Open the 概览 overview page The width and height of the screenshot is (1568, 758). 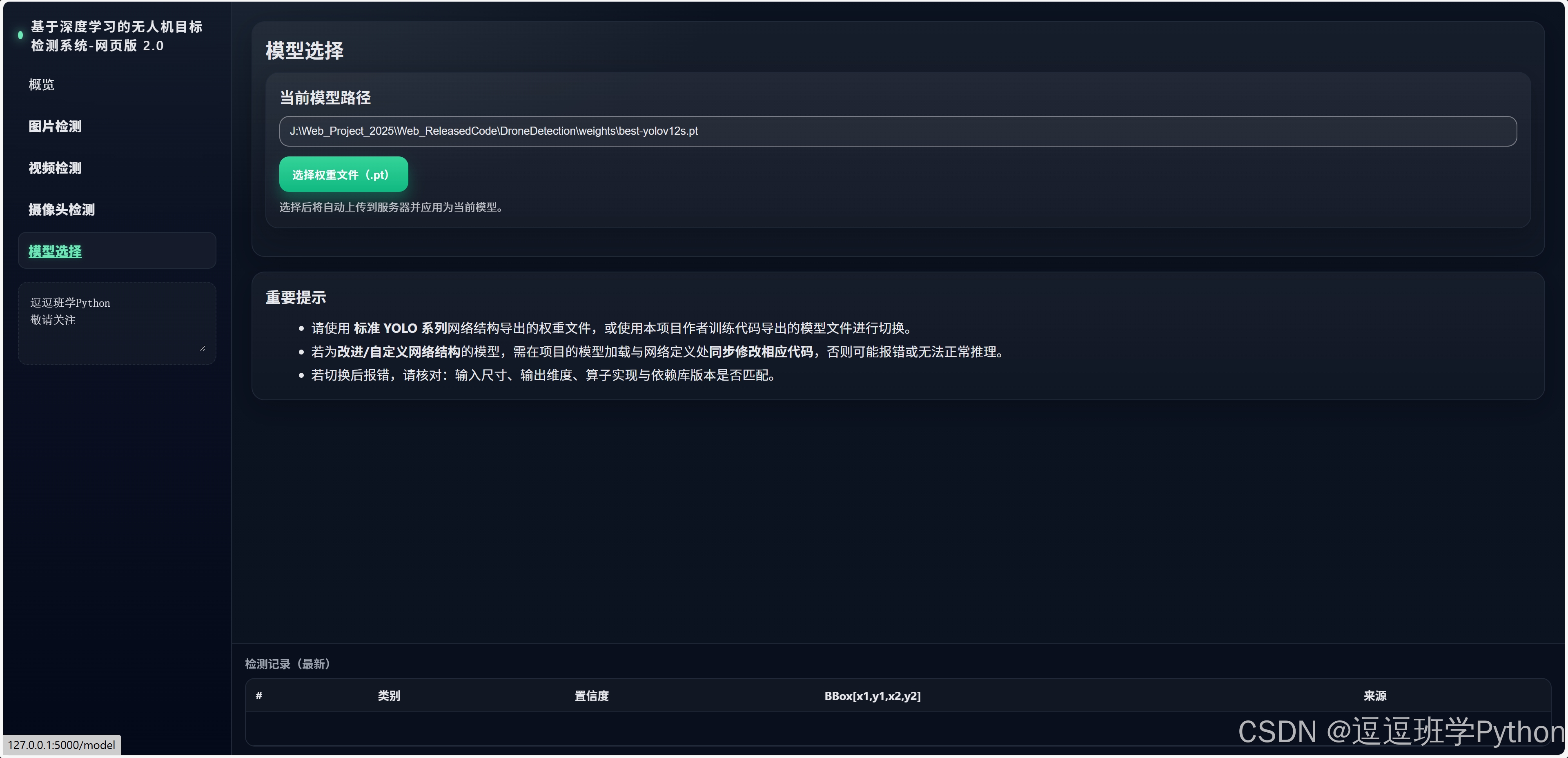(x=41, y=85)
